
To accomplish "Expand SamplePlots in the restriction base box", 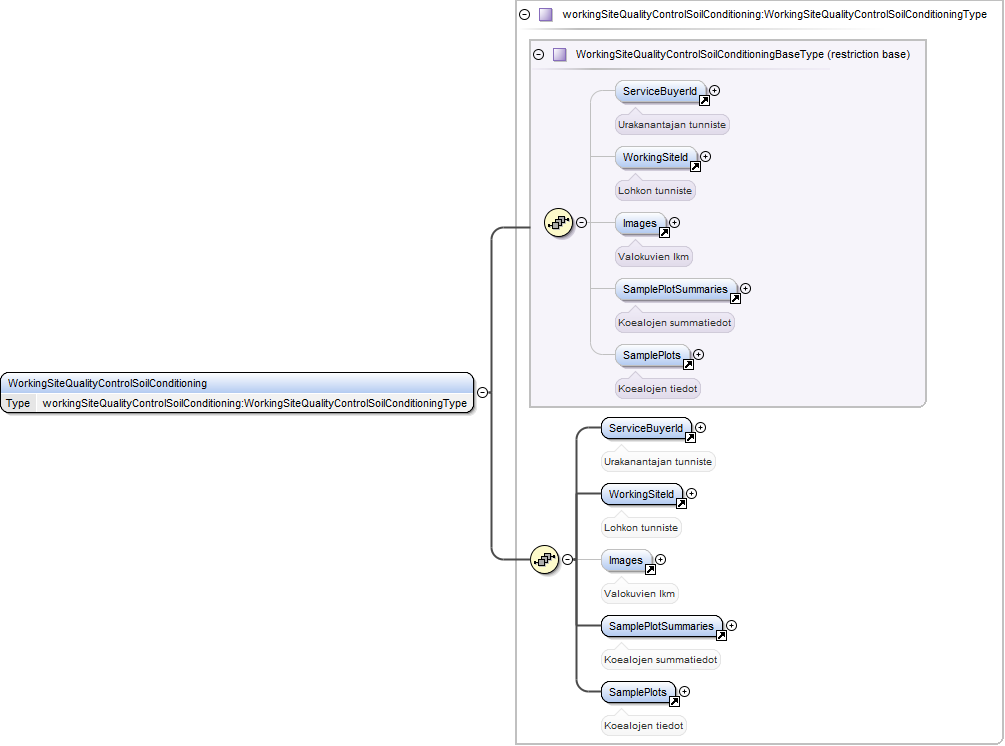I will [699, 354].
